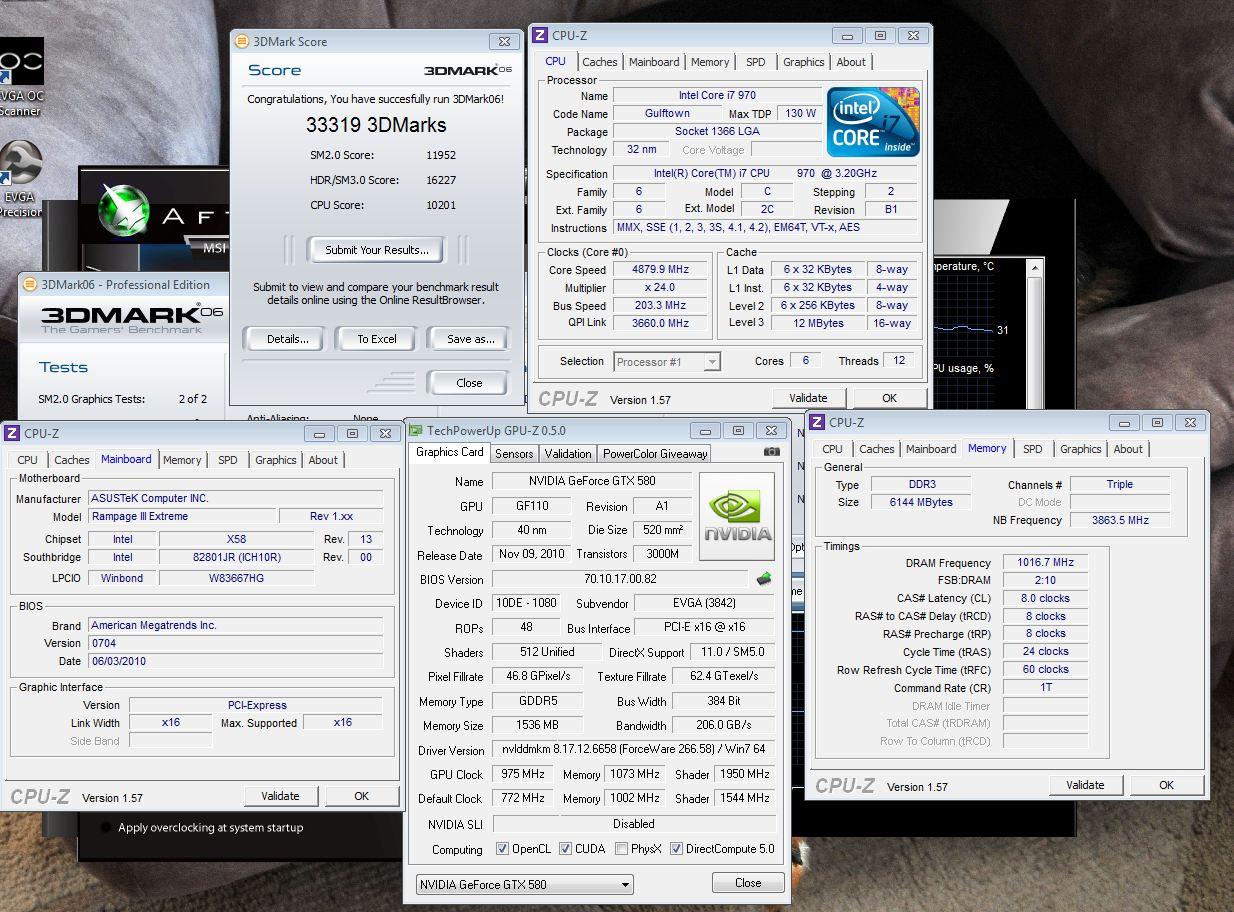Click the CPU Score 10201 value
The image size is (1234, 912).
pos(441,205)
